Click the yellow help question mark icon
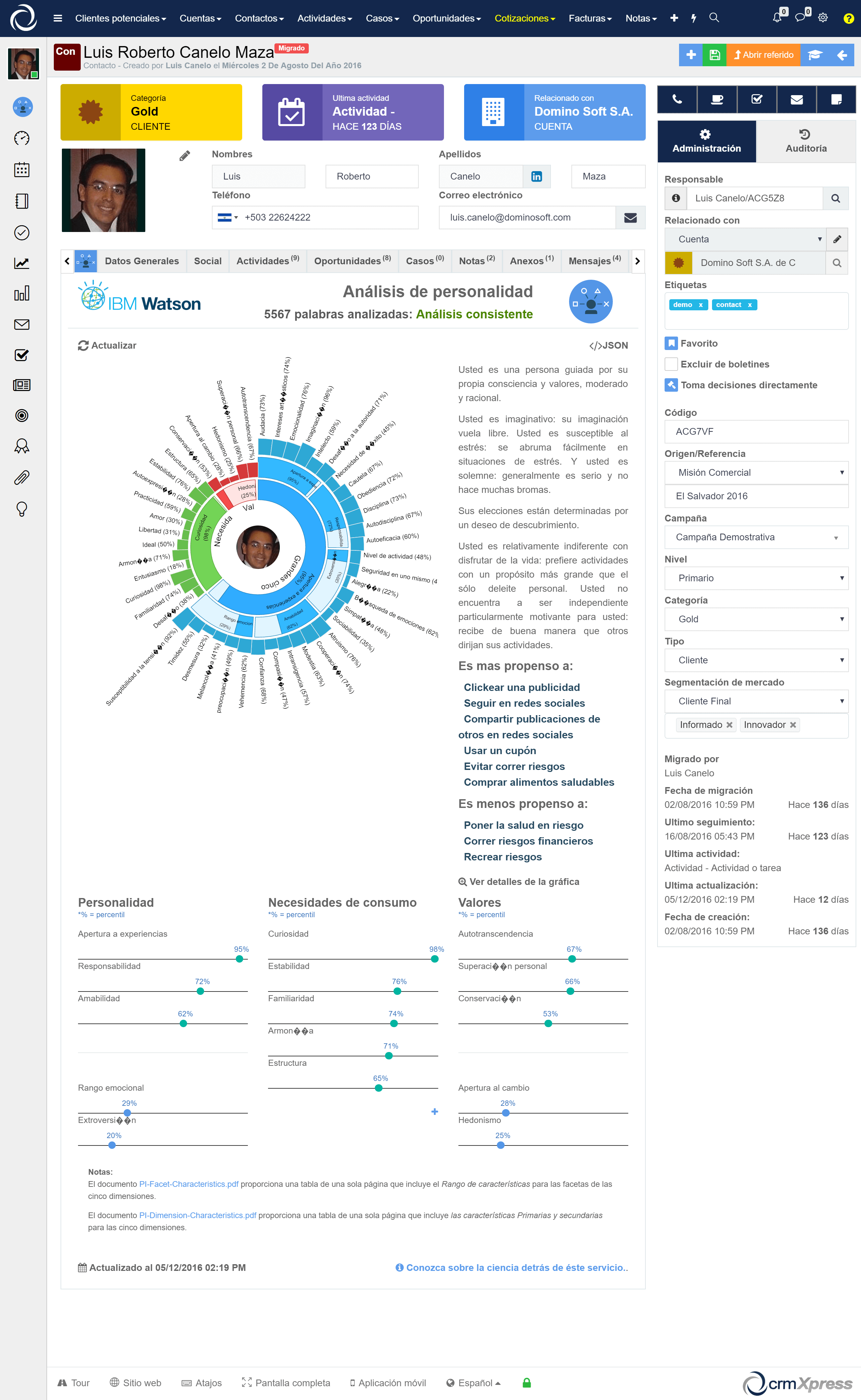861x1400 pixels. (x=849, y=18)
